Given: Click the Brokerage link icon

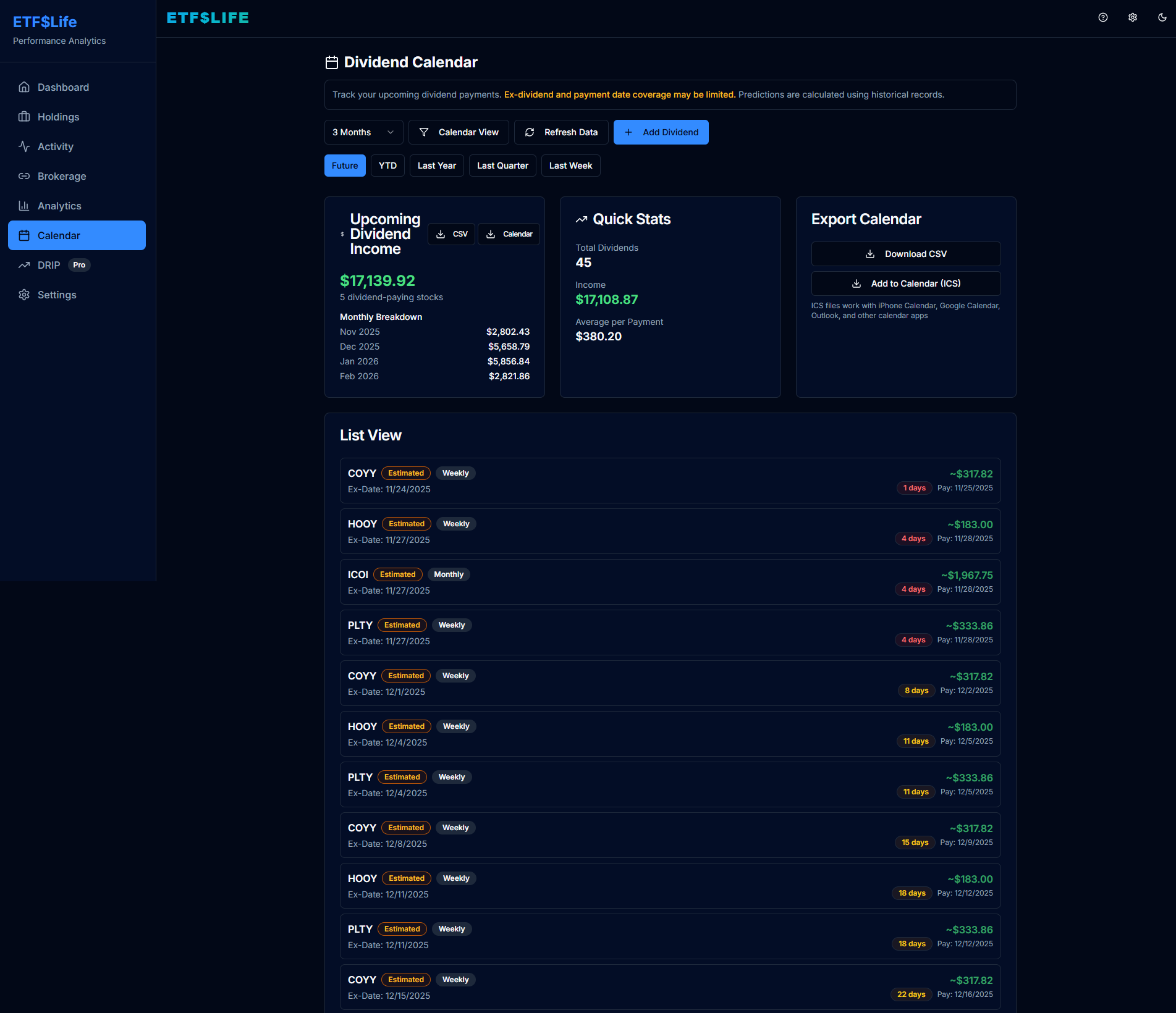Looking at the screenshot, I should [x=24, y=176].
